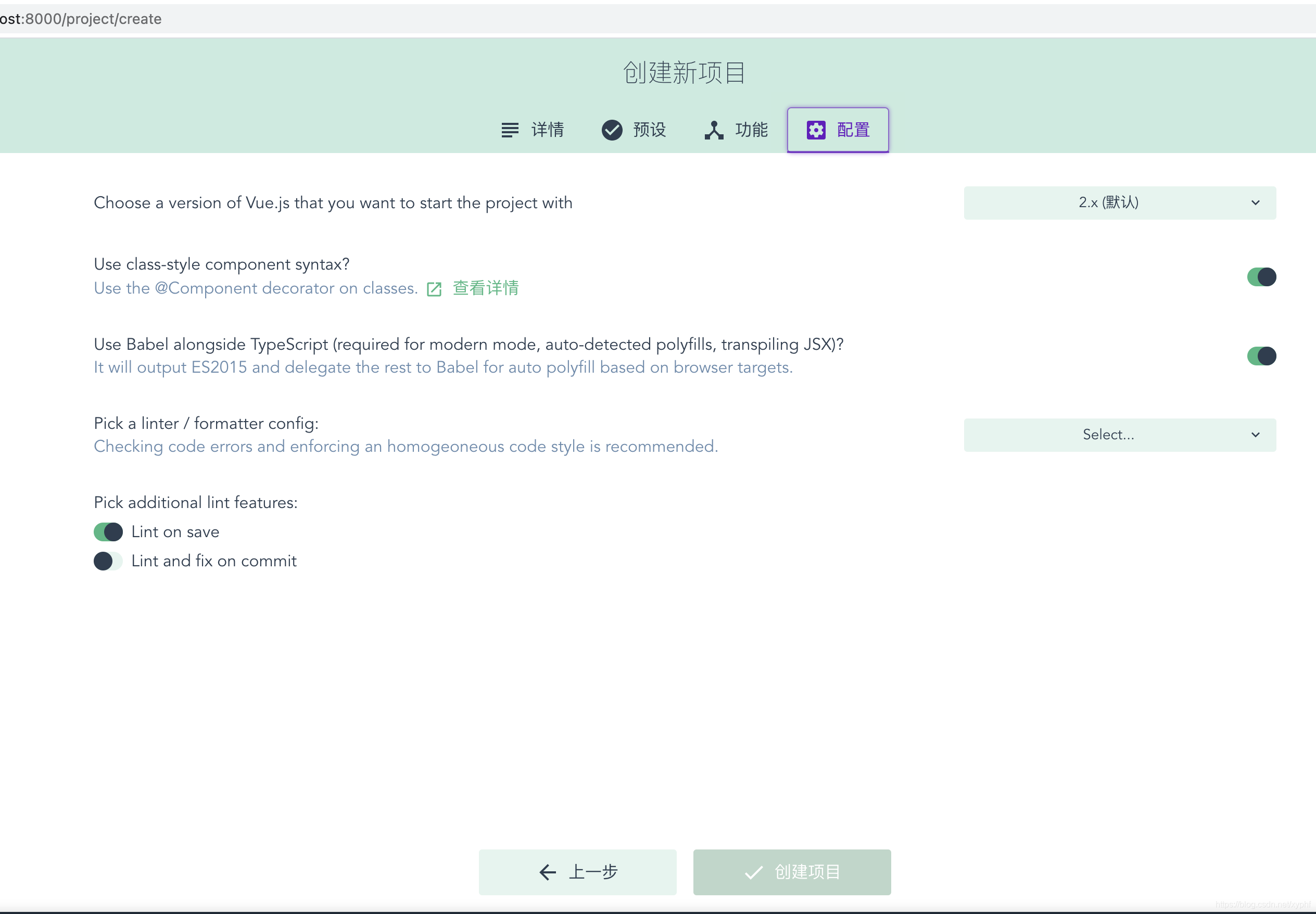Viewport: 1316px width, 914px height.
Task: Open the 查看详情 link
Action: click(486, 288)
